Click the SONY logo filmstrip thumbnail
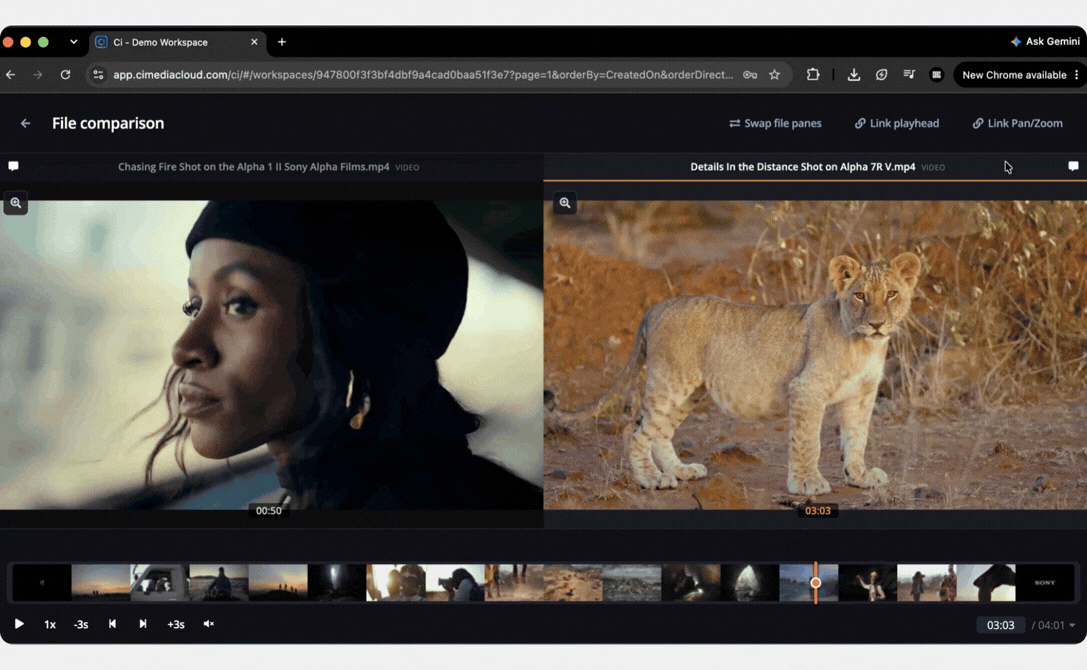The image size is (1087, 670). click(1045, 583)
